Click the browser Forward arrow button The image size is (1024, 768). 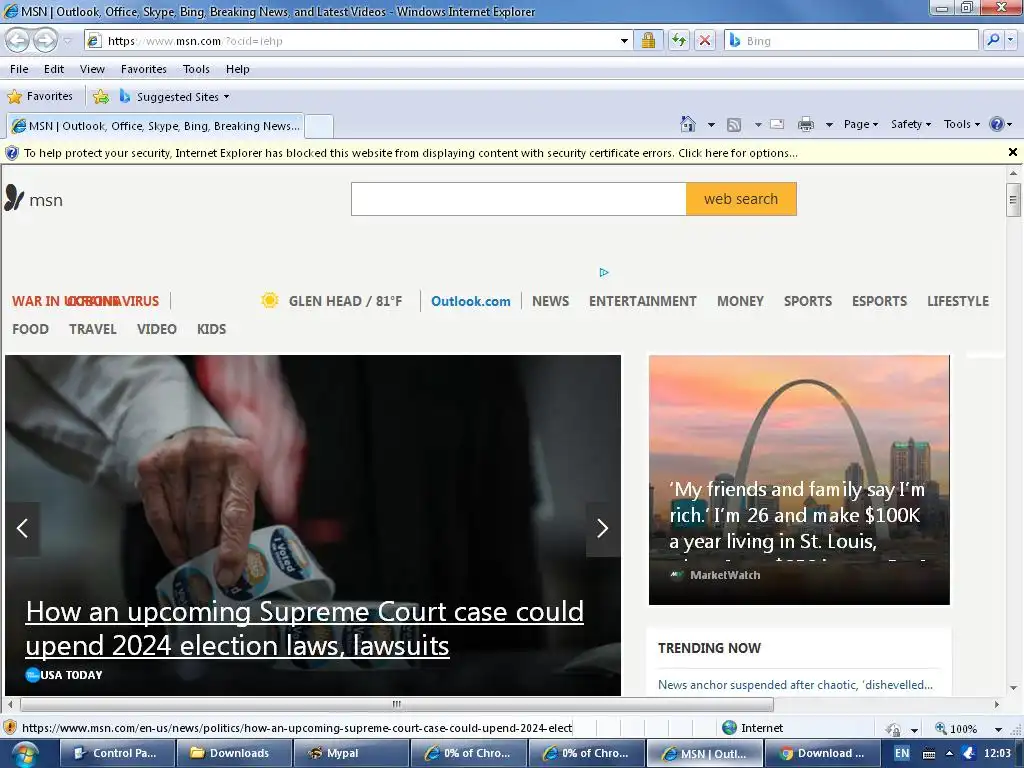[45, 40]
